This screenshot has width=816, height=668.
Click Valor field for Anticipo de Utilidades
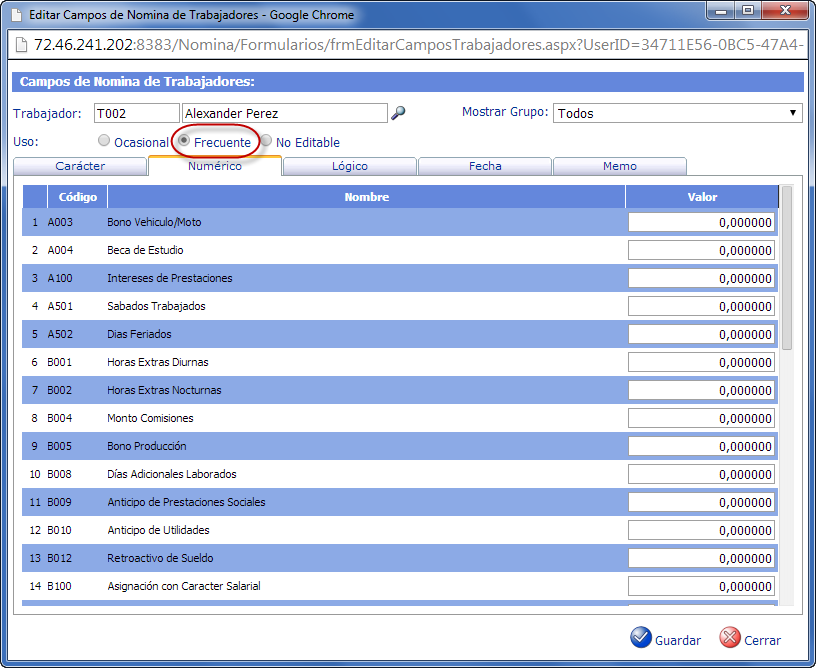[701, 530]
